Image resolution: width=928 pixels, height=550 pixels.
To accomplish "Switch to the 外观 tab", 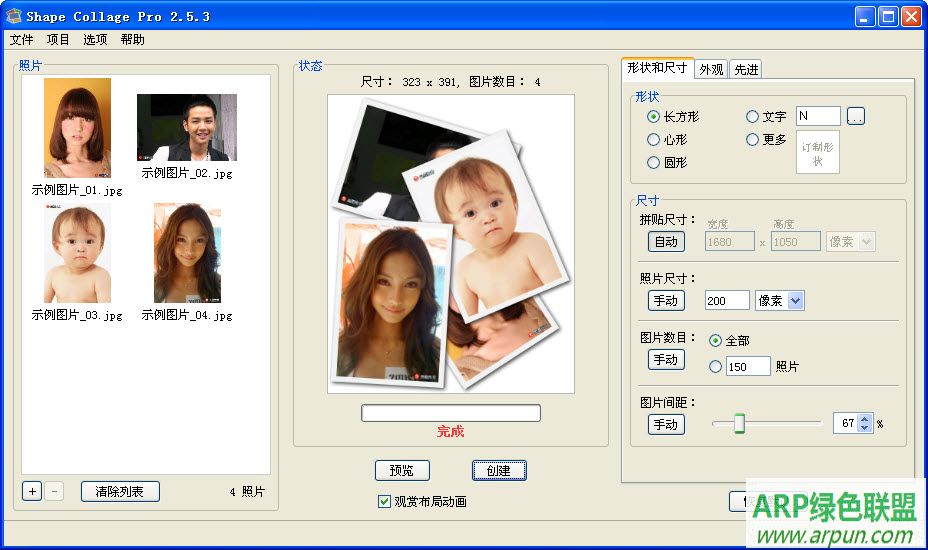I will pyautogui.click(x=711, y=69).
